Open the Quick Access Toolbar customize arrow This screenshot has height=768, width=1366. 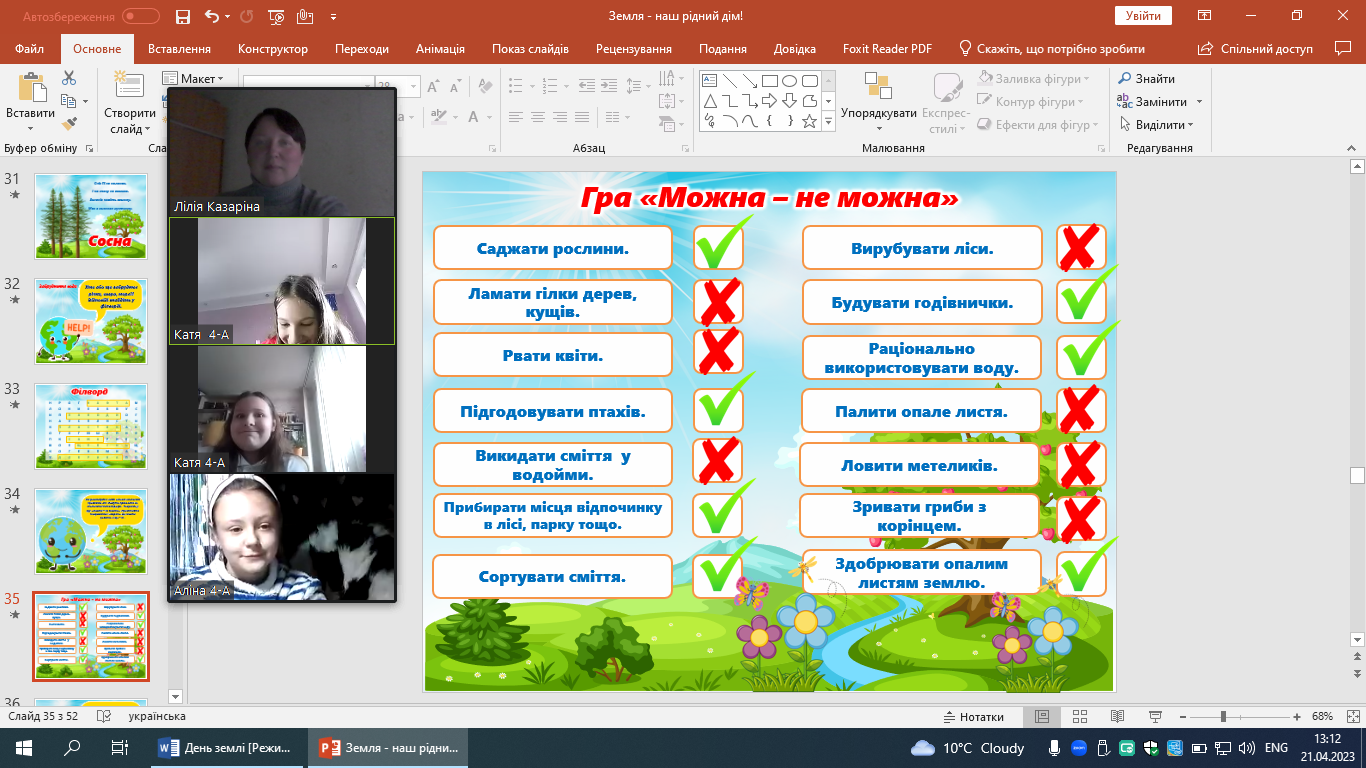333,17
